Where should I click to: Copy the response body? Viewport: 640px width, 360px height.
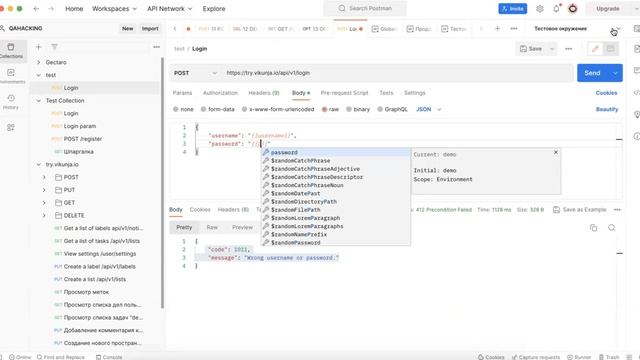pyautogui.click(x=593, y=228)
